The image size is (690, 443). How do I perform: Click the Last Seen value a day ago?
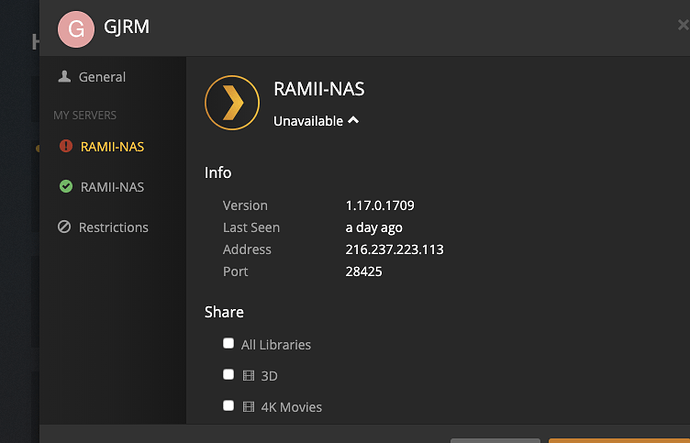pos(374,228)
